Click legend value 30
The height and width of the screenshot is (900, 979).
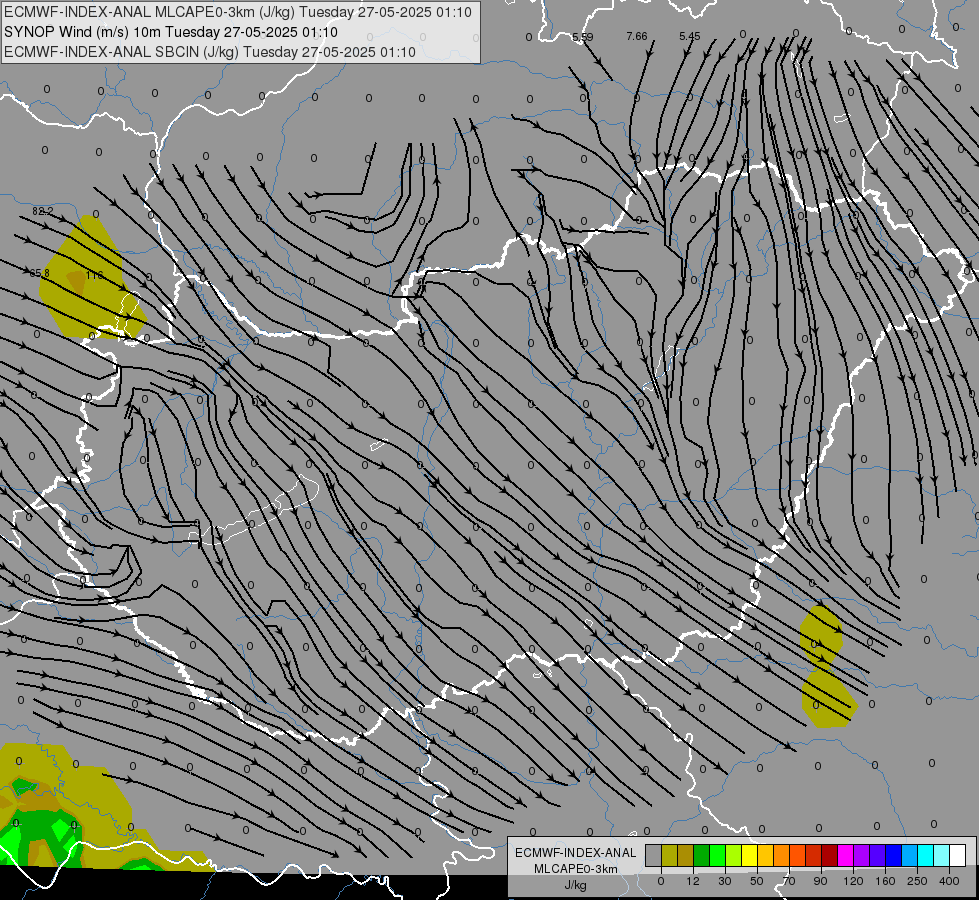coord(725,881)
